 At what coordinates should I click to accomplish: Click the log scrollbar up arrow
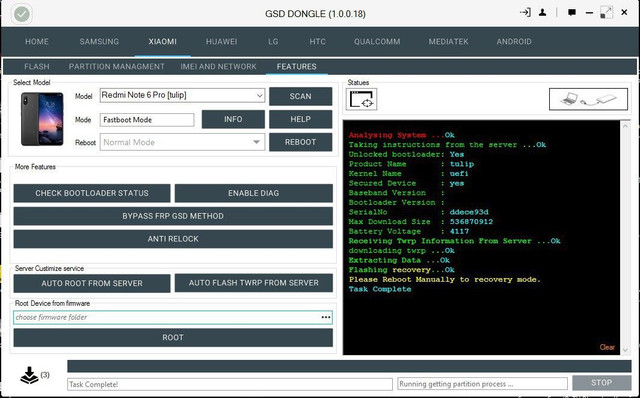coord(625,126)
